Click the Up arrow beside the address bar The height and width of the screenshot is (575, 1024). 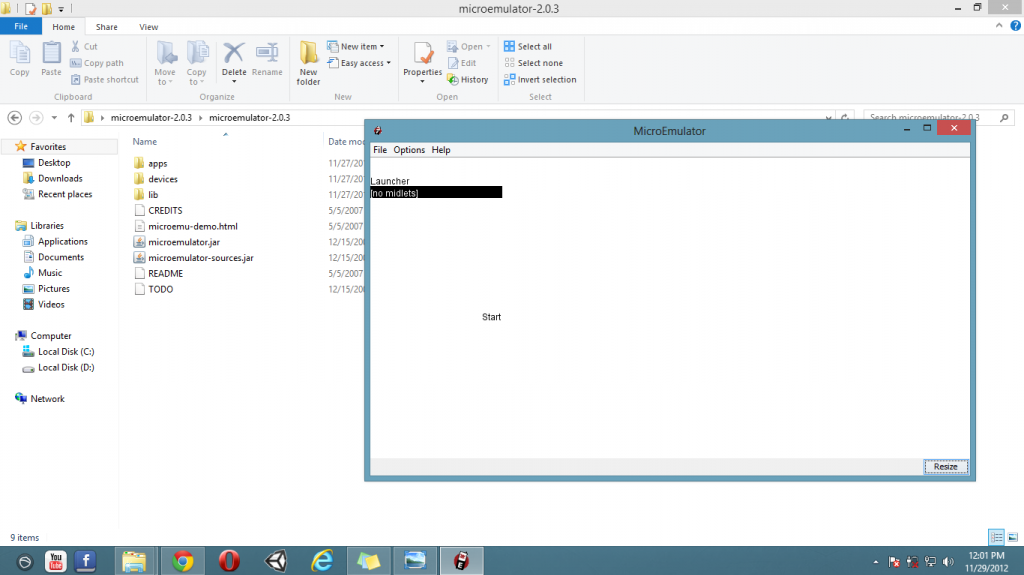pos(71,118)
